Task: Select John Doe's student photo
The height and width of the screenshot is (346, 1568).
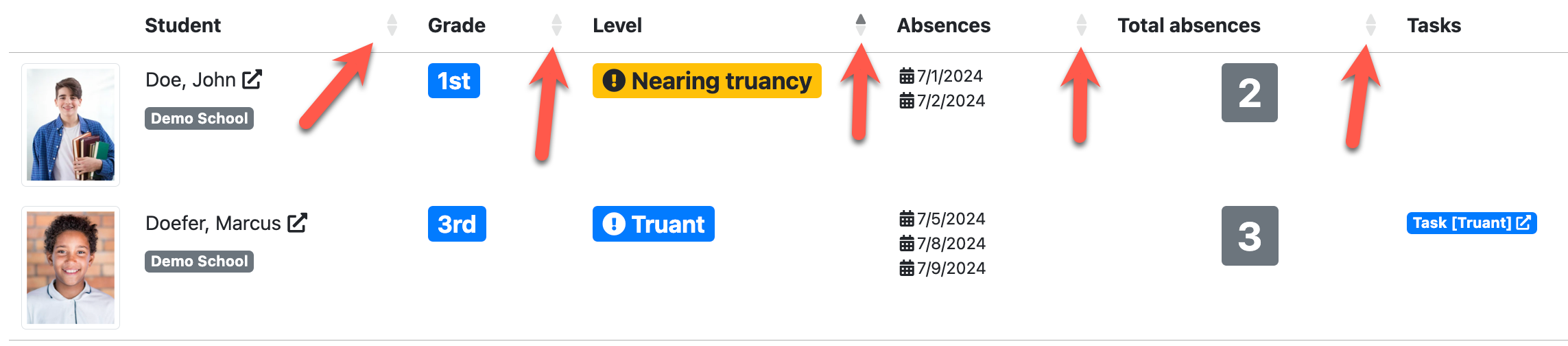Action: tap(71, 125)
